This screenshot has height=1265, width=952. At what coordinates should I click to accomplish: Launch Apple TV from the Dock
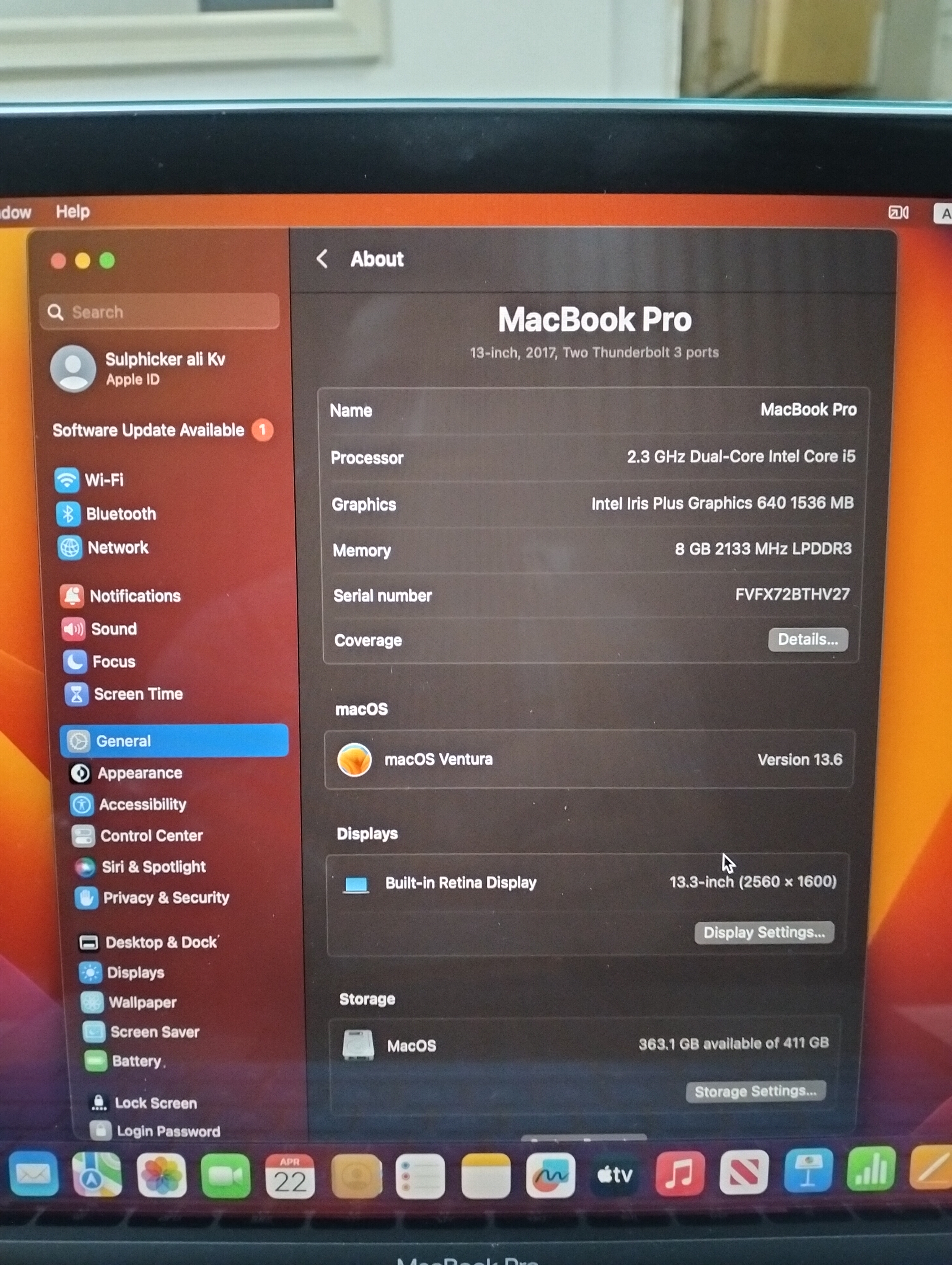coord(615,1175)
